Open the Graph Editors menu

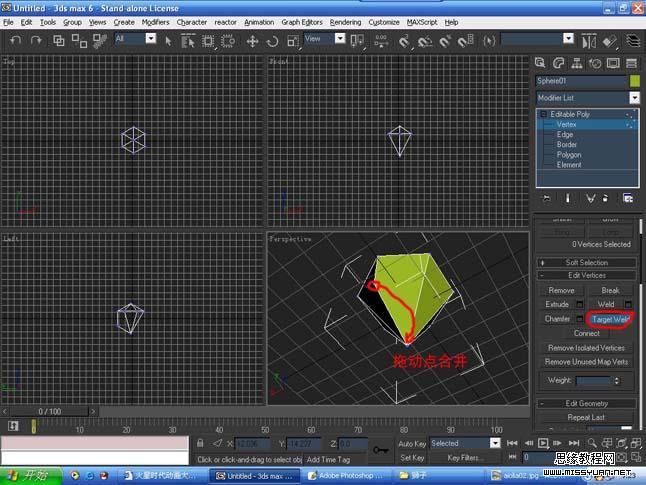(302, 22)
